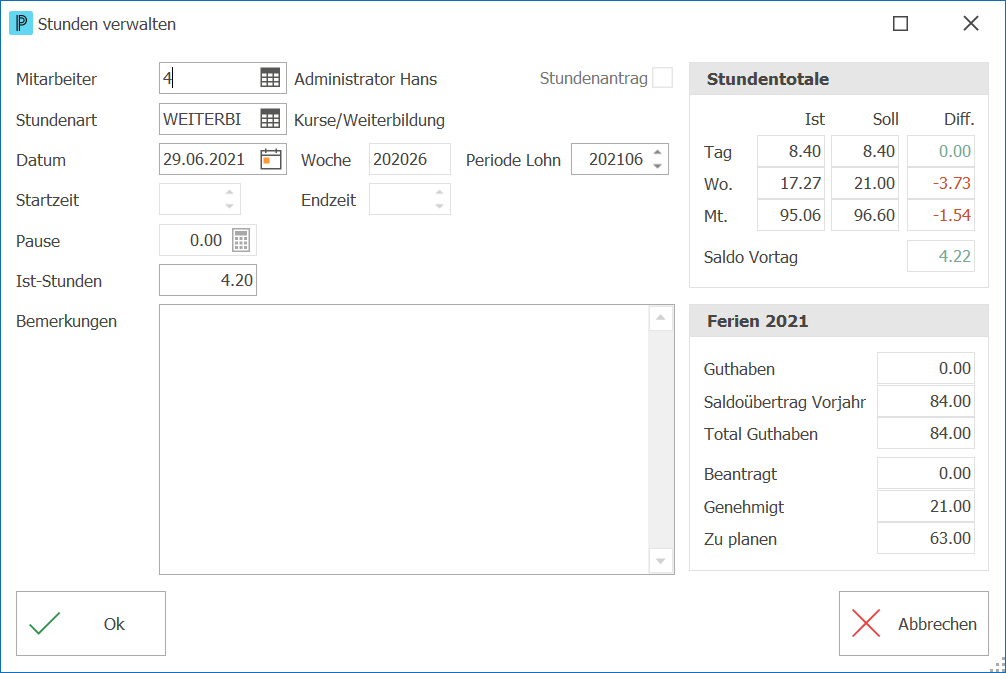
Task: Select Tag Soll value 8.40
Action: click(x=865, y=151)
